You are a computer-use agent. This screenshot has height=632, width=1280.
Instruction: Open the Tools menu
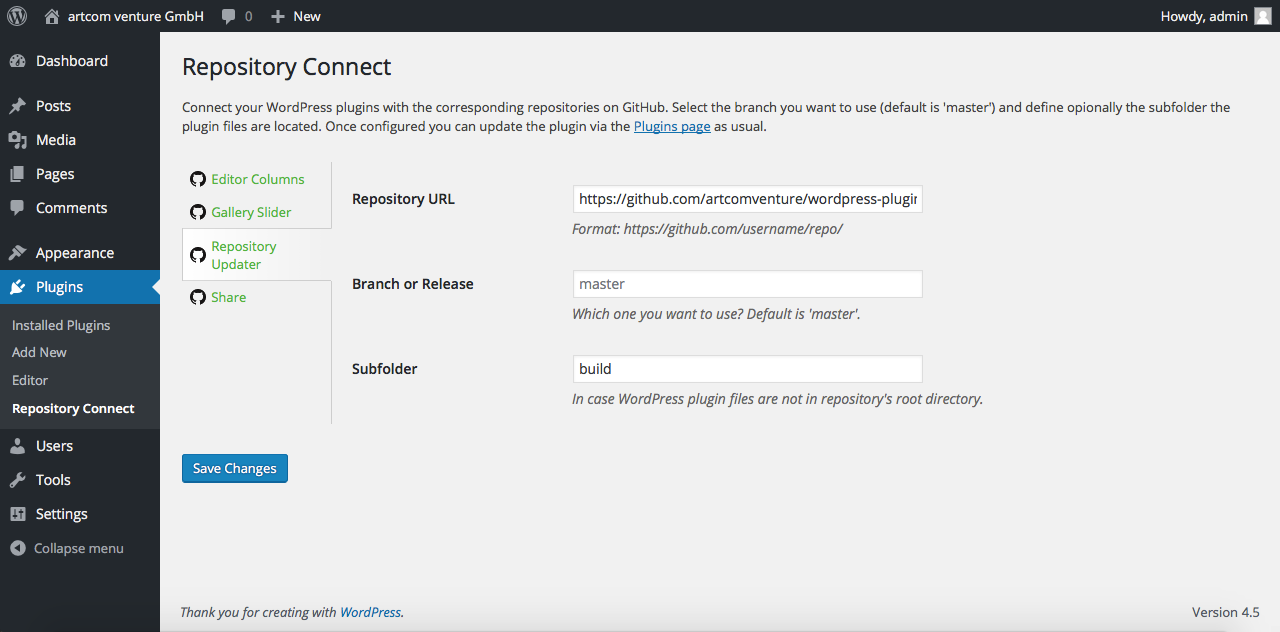pyautogui.click(x=80, y=480)
